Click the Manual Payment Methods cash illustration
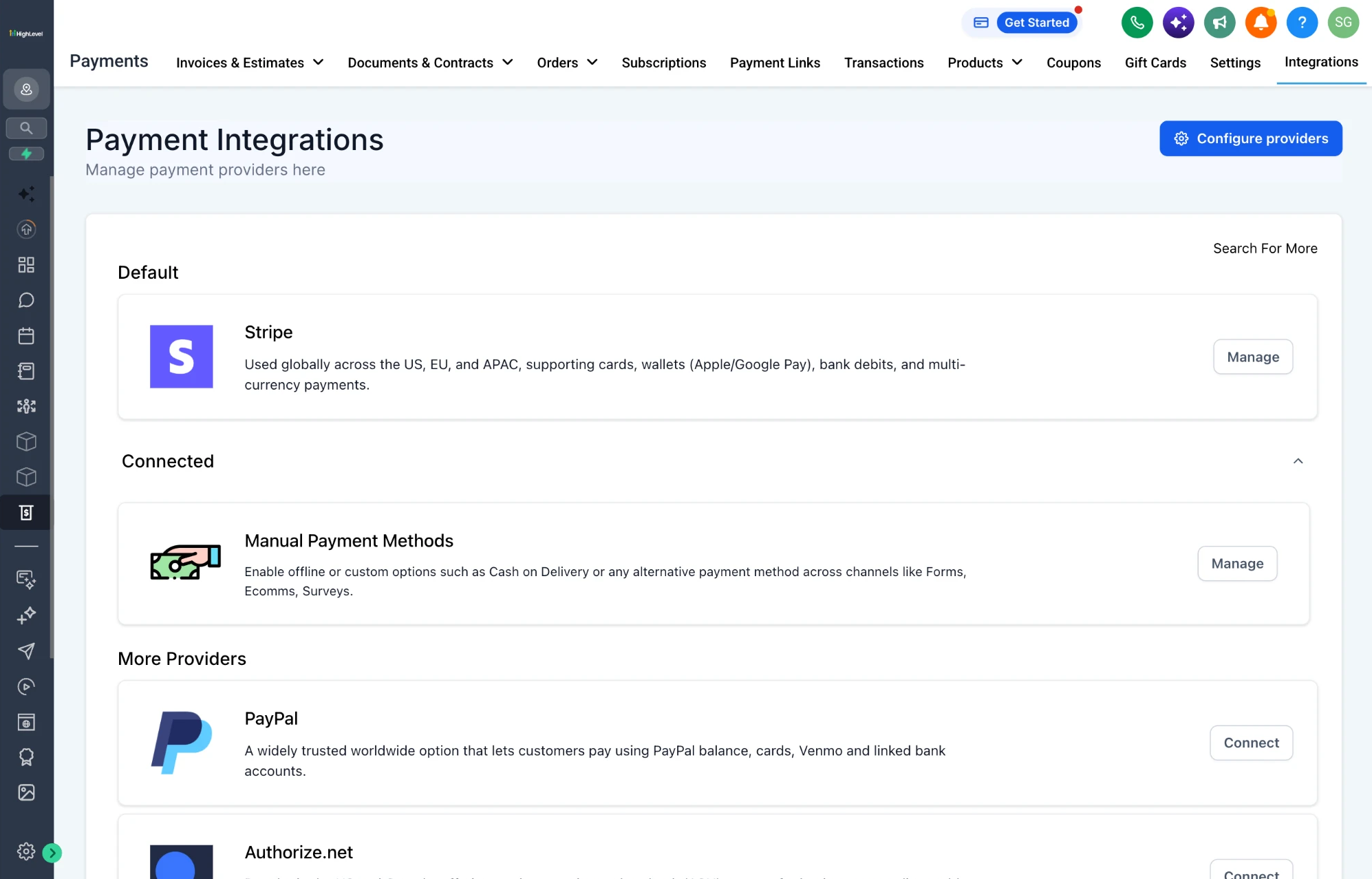The height and width of the screenshot is (879, 1372). click(x=185, y=562)
